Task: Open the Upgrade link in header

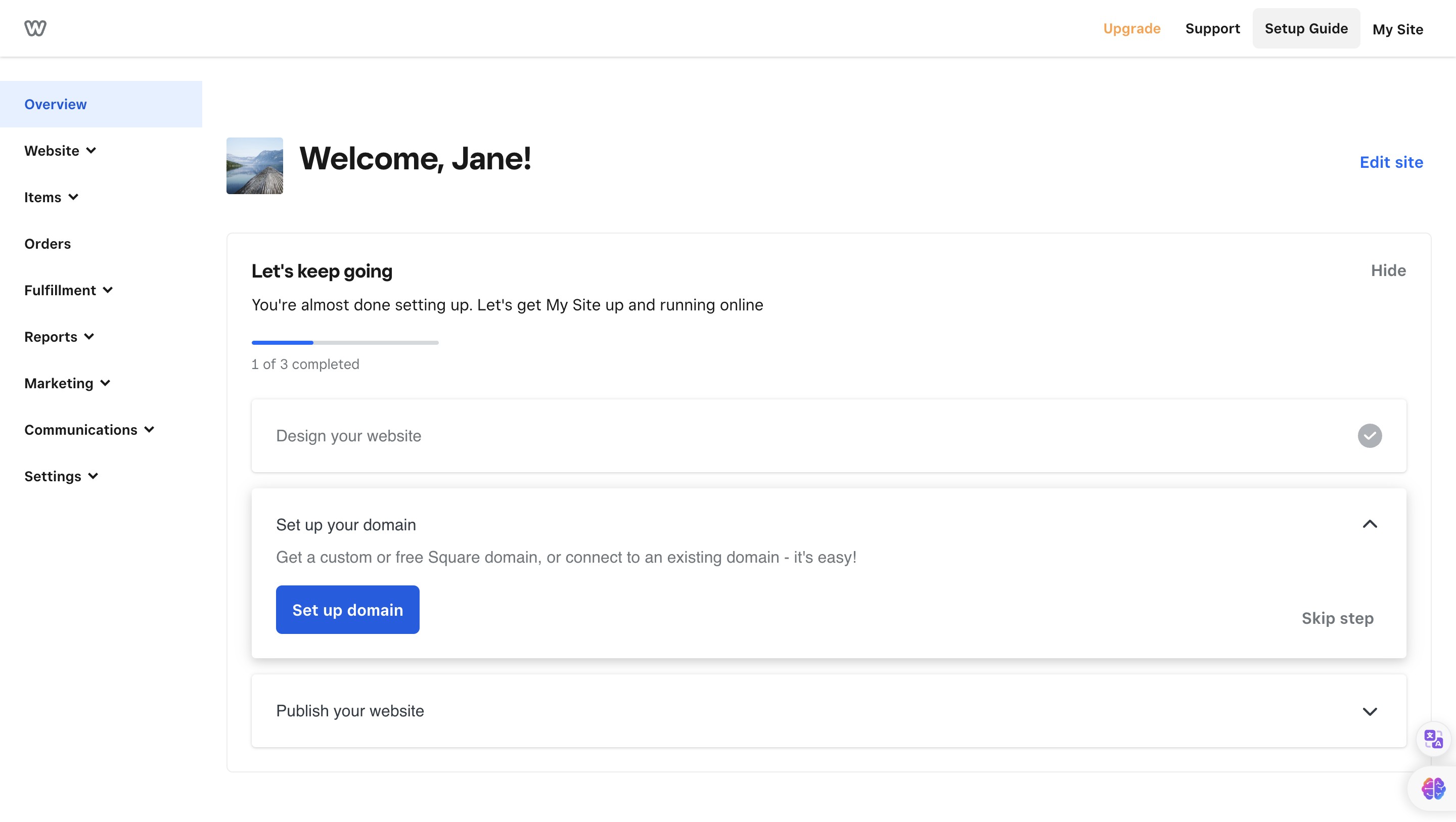Action: [1131, 28]
